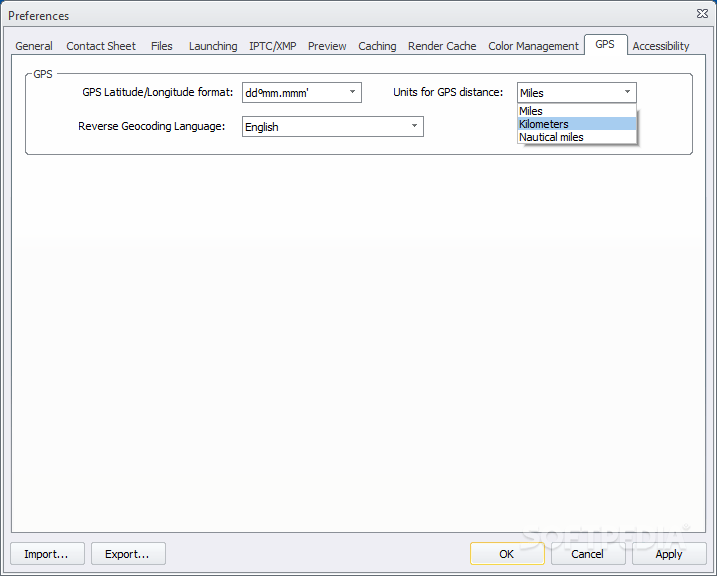The height and width of the screenshot is (576, 717).
Task: Choose Miles from the units list
Action: click(x=577, y=111)
